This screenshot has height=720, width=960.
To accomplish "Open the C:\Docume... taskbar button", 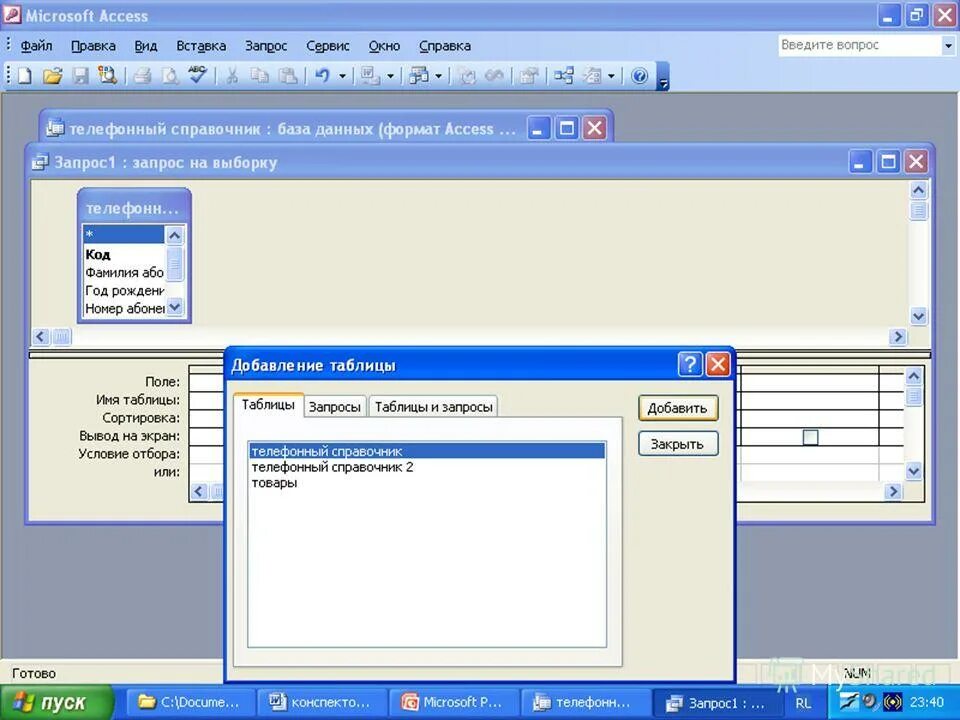I will tap(189, 703).
